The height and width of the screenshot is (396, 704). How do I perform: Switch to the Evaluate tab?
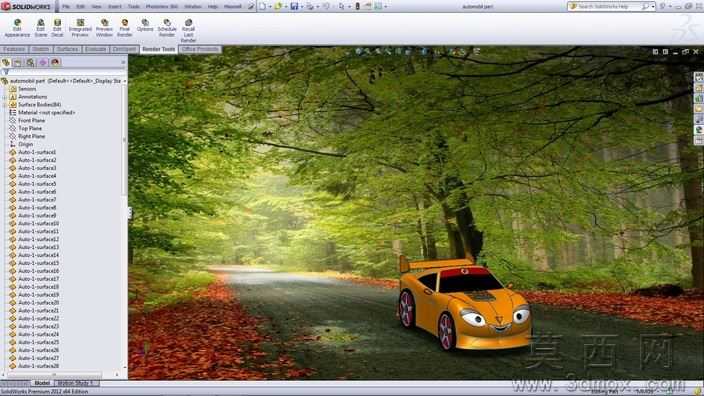pos(96,49)
